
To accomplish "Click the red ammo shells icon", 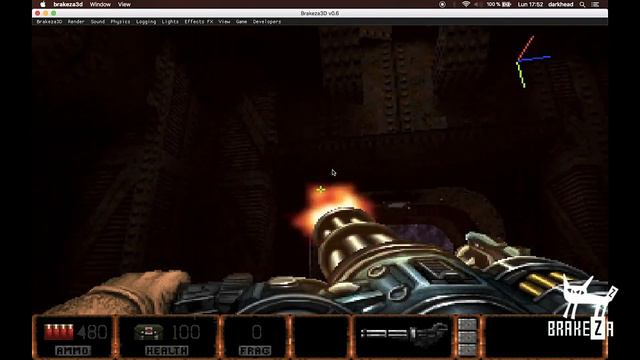I will point(59,332).
